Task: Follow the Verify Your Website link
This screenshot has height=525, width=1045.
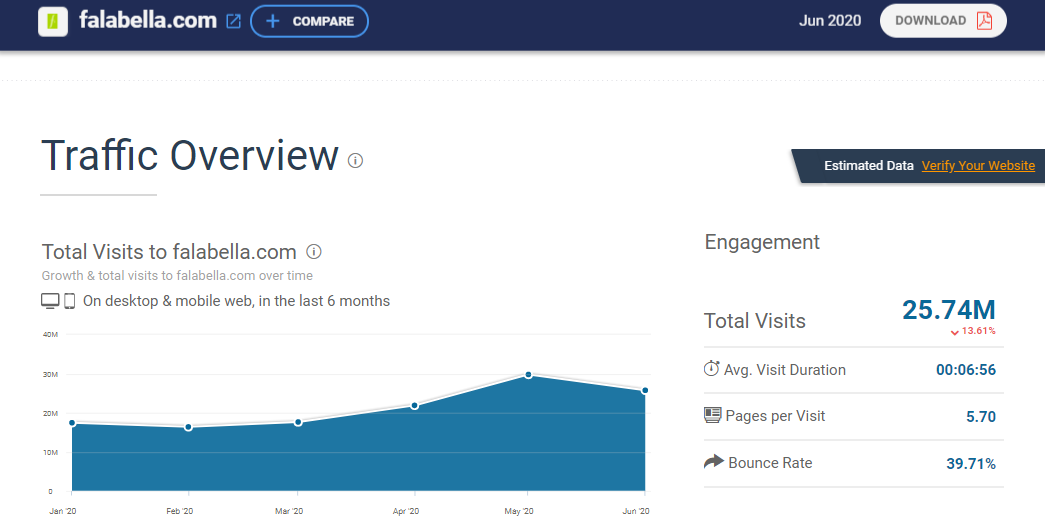Action: (978, 166)
